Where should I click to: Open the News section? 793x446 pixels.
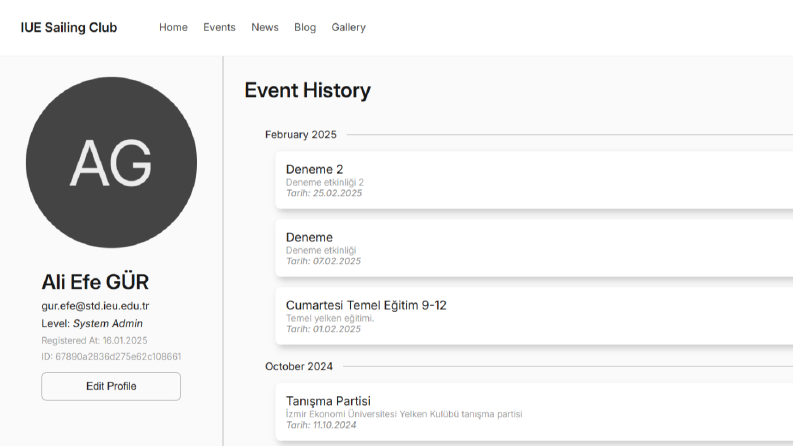click(x=265, y=27)
